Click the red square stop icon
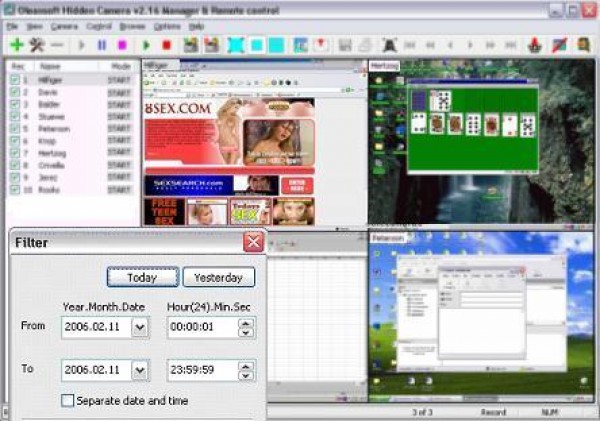The width and height of the screenshot is (600, 421). point(166,45)
